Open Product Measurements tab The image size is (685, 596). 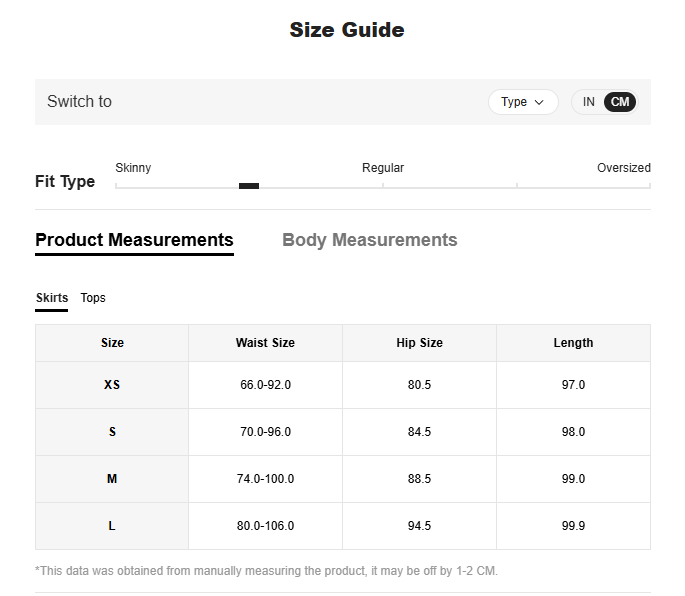[x=134, y=240]
